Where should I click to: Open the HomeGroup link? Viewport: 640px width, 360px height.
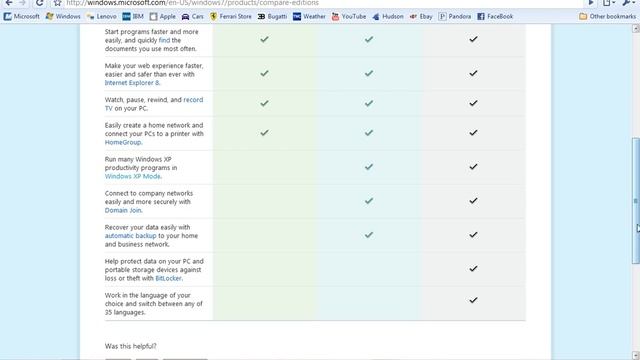click(123, 142)
